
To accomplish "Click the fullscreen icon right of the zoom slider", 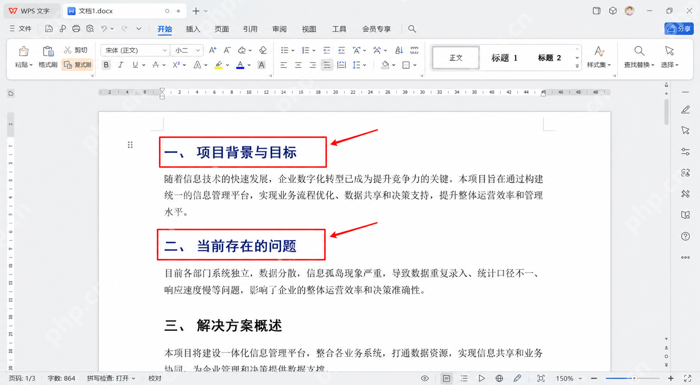I will (x=687, y=378).
